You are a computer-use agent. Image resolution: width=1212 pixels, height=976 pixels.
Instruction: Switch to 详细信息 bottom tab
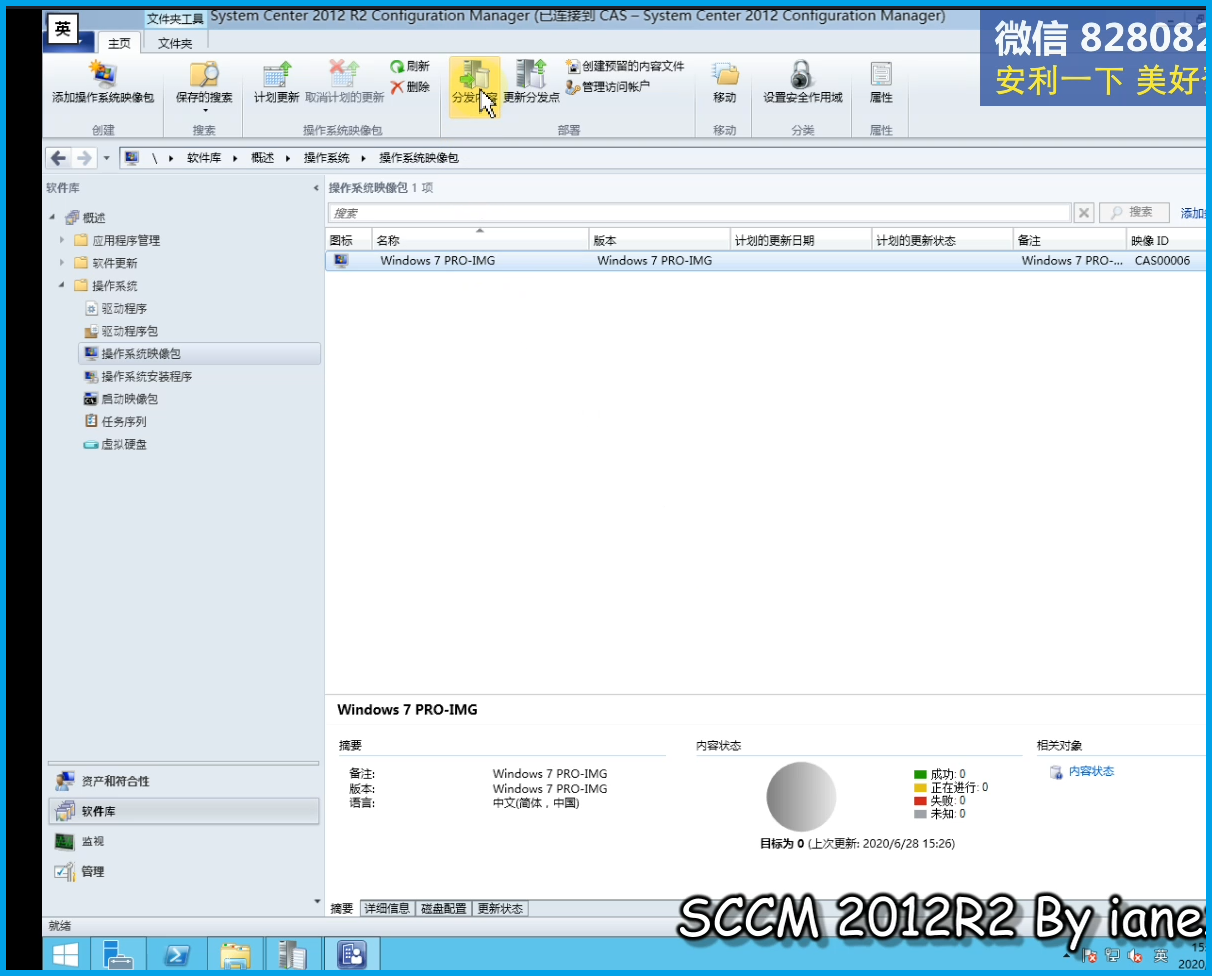coord(387,908)
